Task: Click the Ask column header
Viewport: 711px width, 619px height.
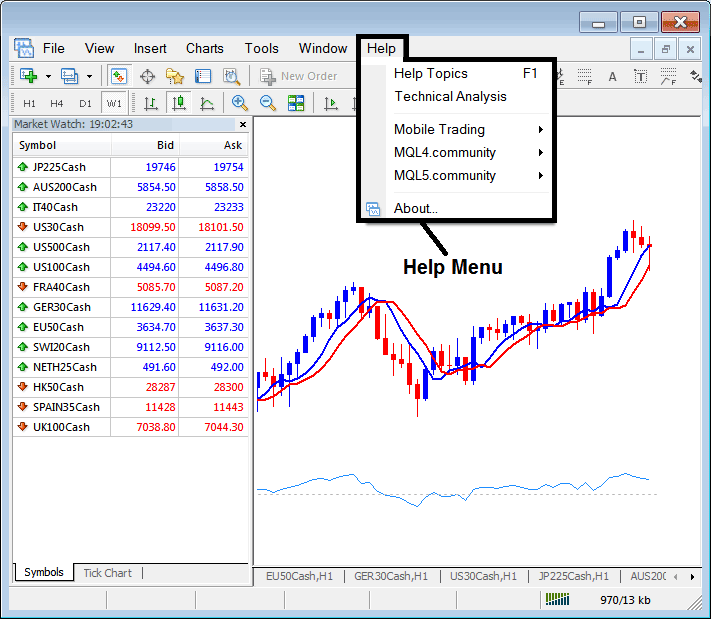Action: point(214,146)
